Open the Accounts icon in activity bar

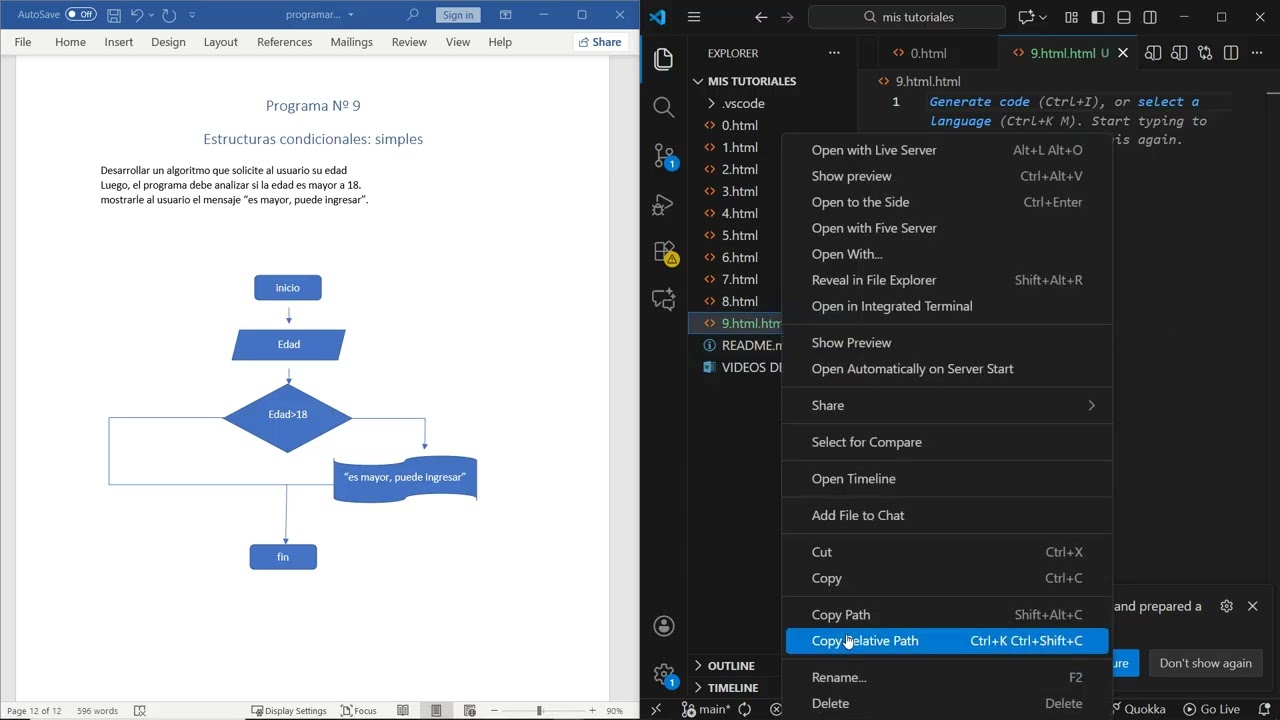664,626
